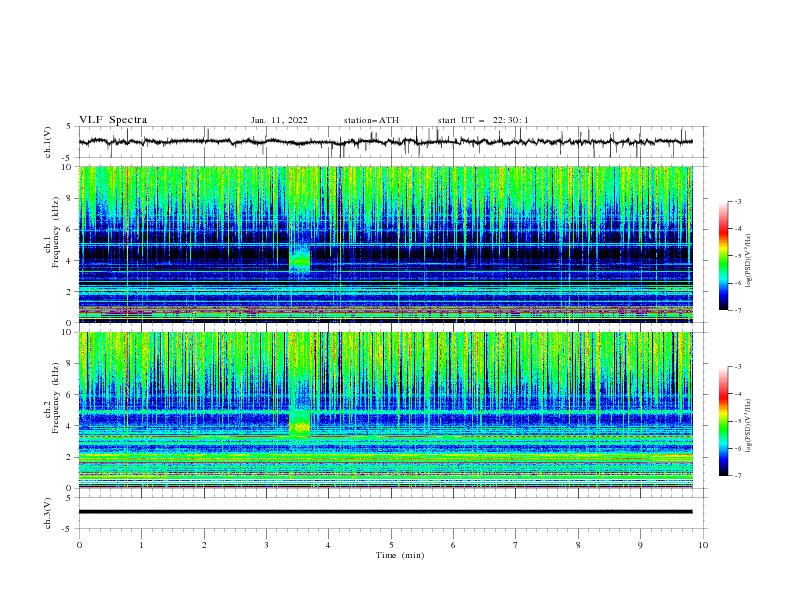
Task: Click the time axis tick label "3"
Action: pos(267,545)
